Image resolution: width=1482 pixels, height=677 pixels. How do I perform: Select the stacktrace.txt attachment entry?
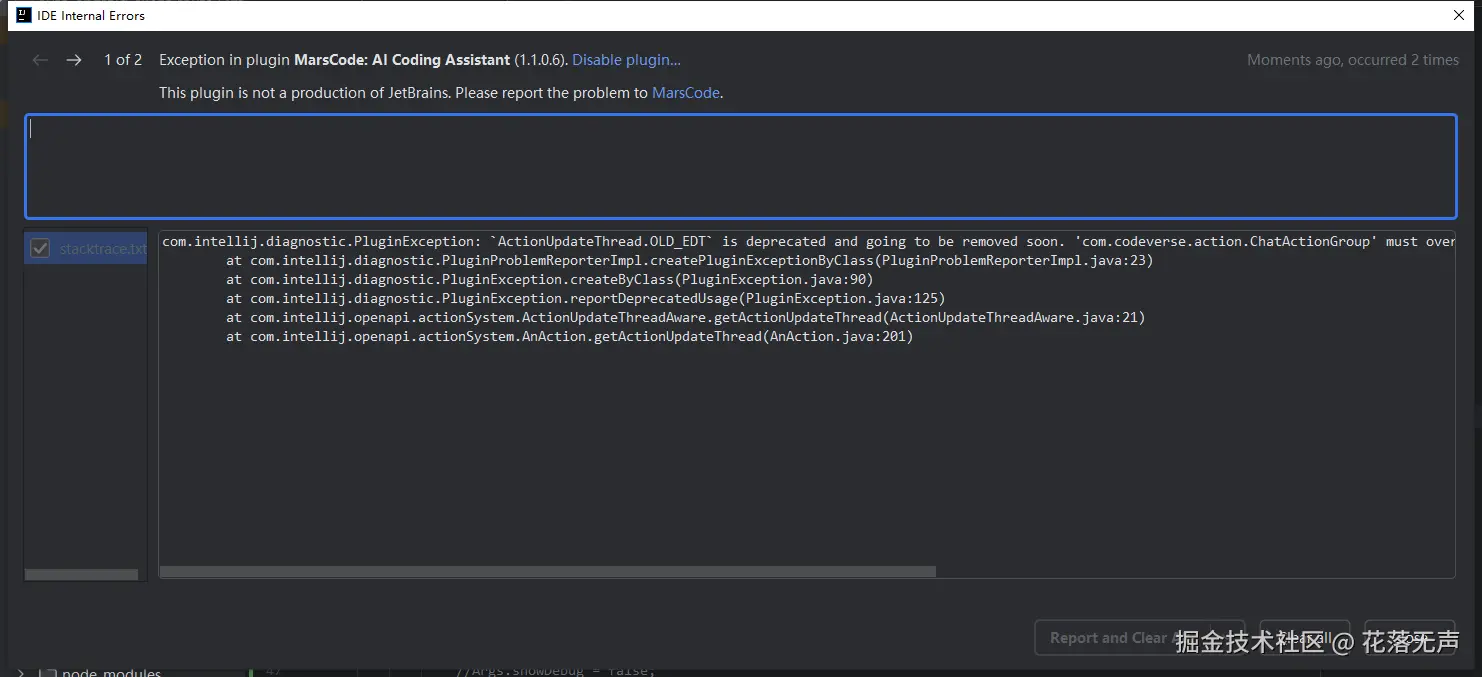[x=86, y=248]
